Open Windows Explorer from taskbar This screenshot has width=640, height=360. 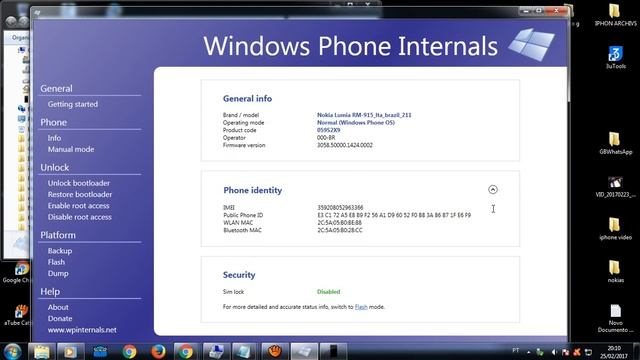[x=42, y=351]
